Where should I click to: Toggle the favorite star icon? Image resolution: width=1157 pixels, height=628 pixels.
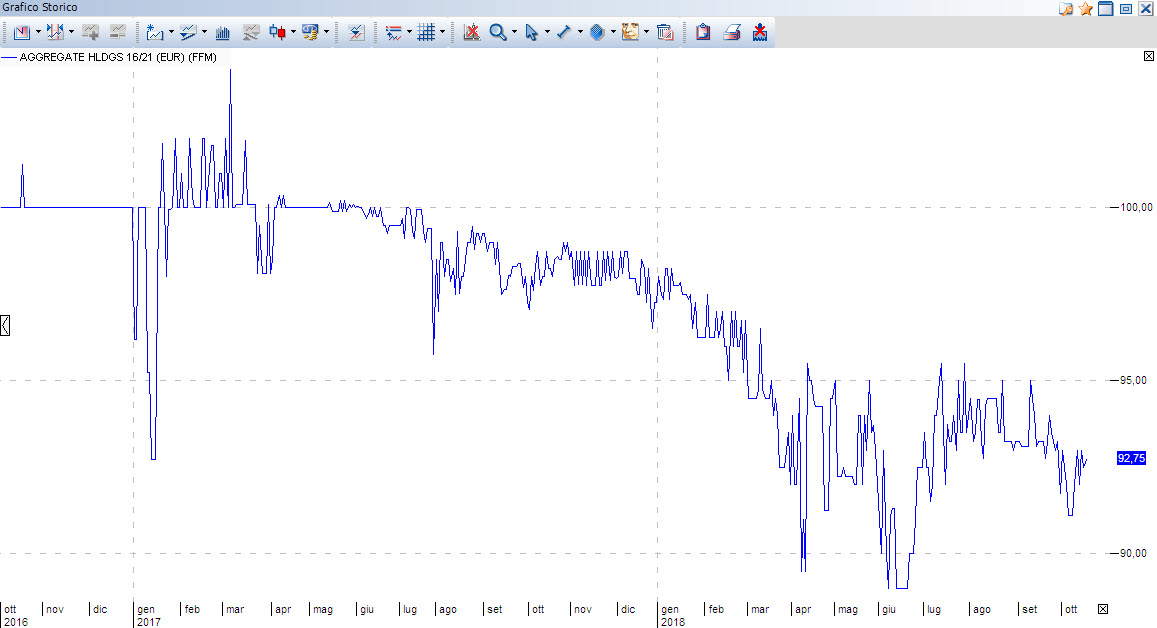[1085, 9]
